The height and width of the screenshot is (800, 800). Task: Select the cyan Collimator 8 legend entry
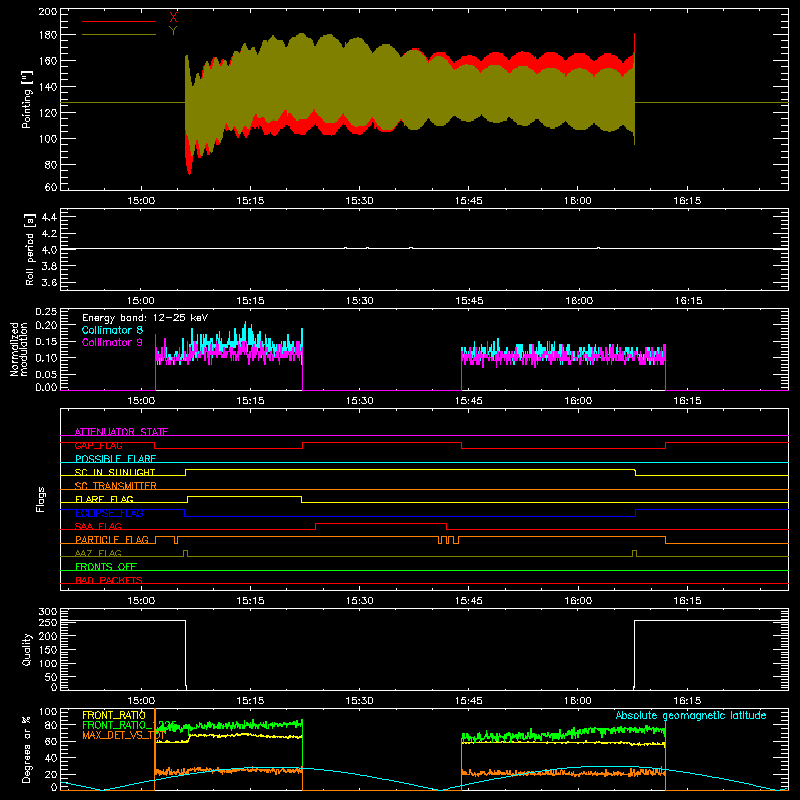112,330
